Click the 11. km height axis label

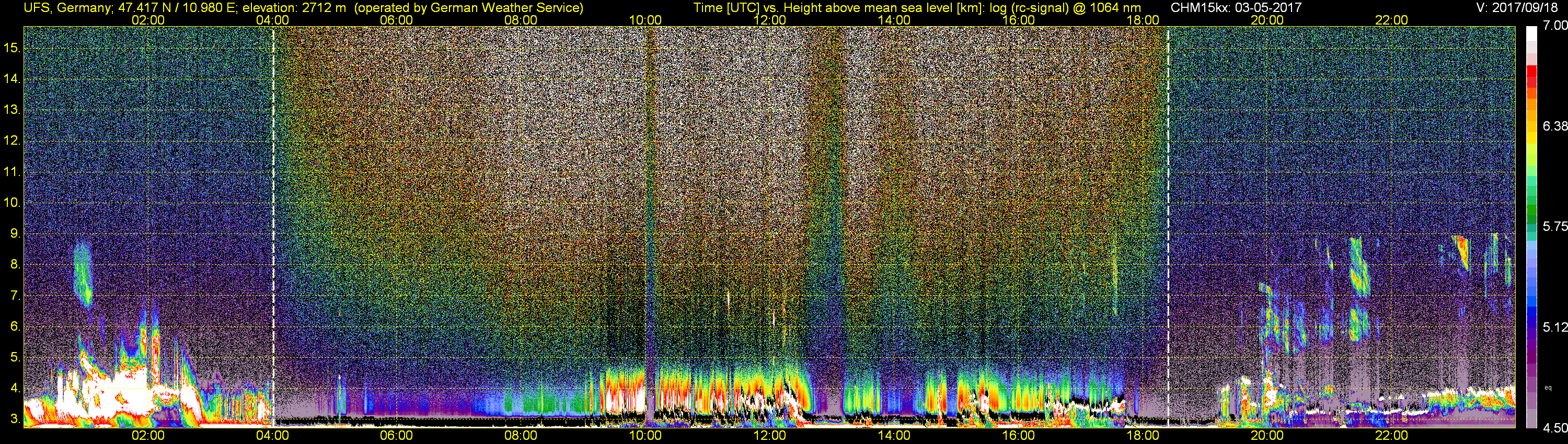tap(12, 171)
